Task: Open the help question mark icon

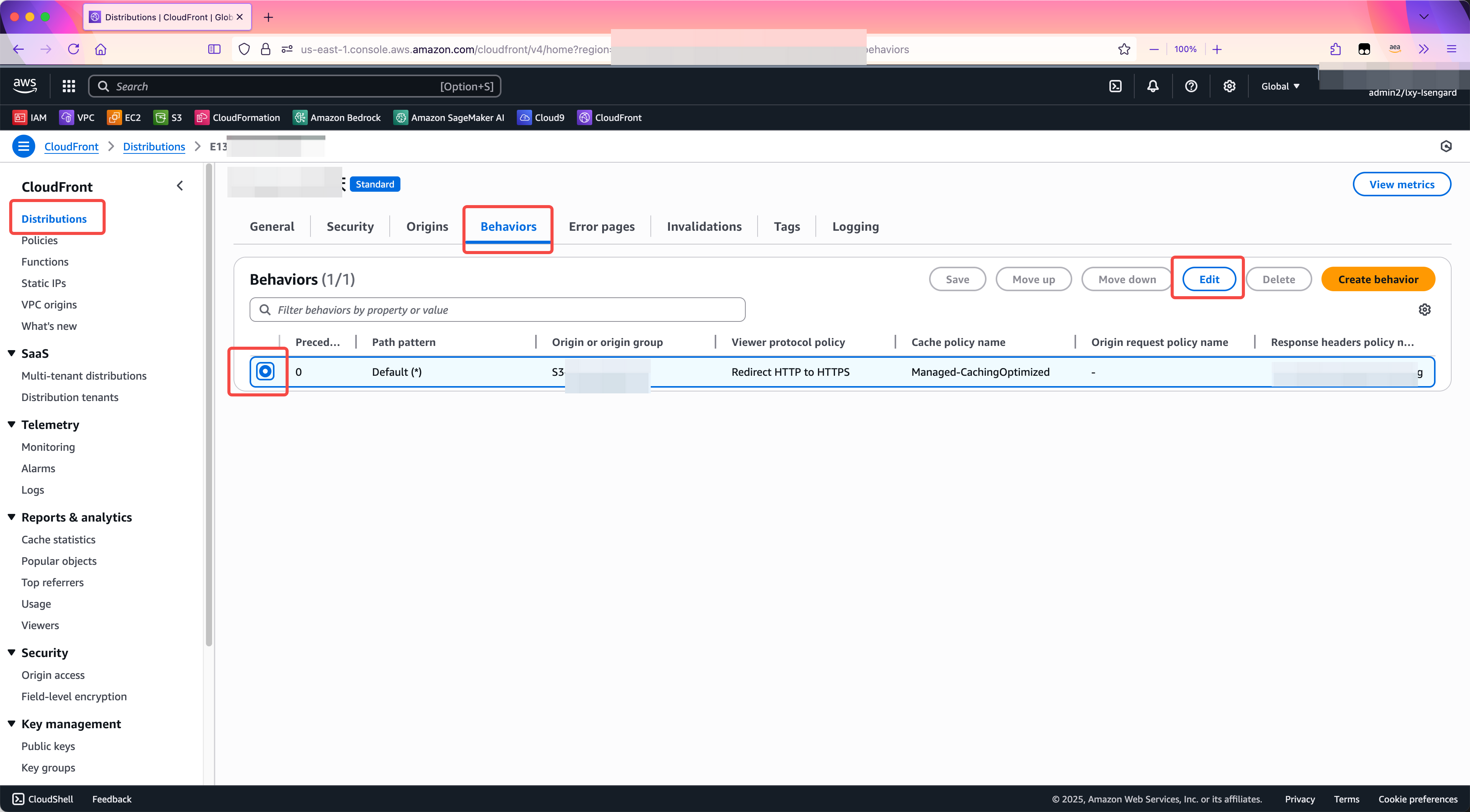Action: click(x=1191, y=86)
